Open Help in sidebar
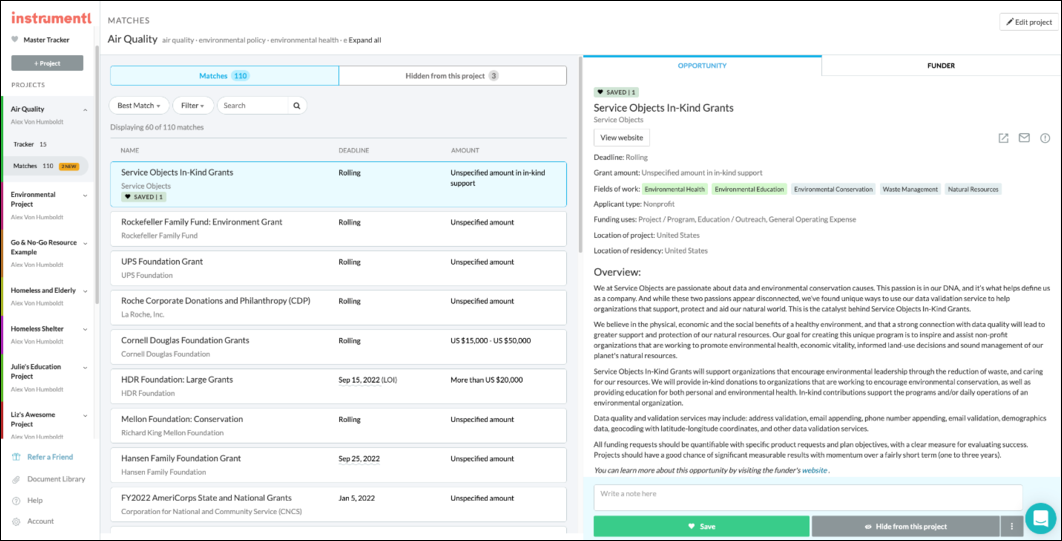The image size is (1062, 541). (x=35, y=500)
